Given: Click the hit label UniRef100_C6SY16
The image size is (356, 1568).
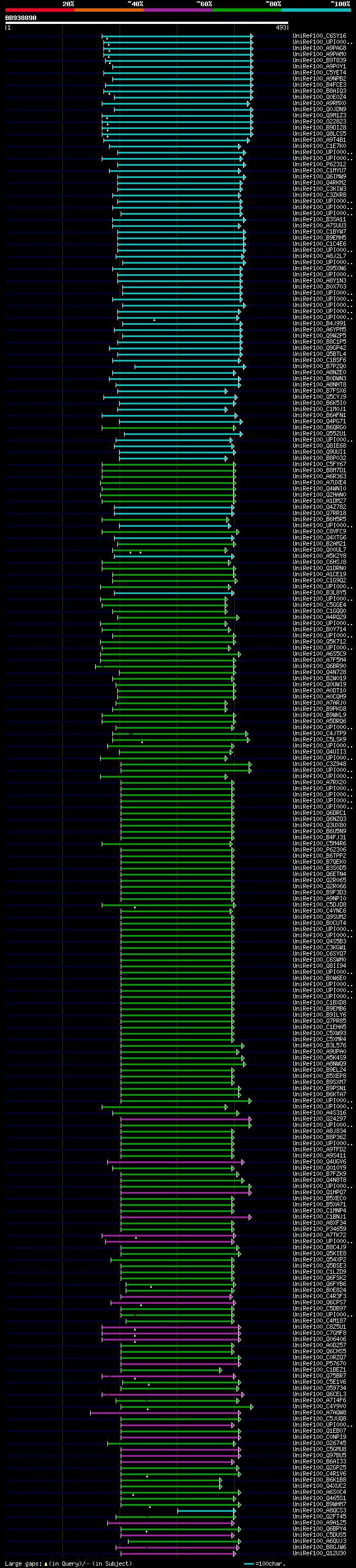Looking at the screenshot, I should click(x=319, y=36).
